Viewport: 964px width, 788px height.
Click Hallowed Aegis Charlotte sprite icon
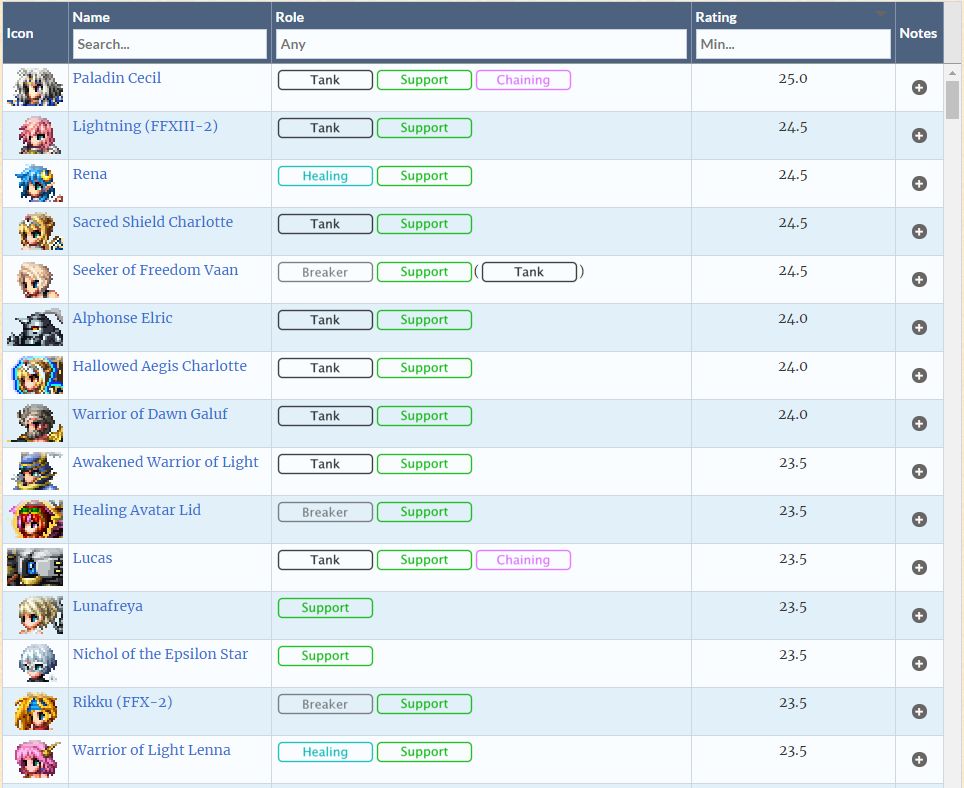click(37, 374)
